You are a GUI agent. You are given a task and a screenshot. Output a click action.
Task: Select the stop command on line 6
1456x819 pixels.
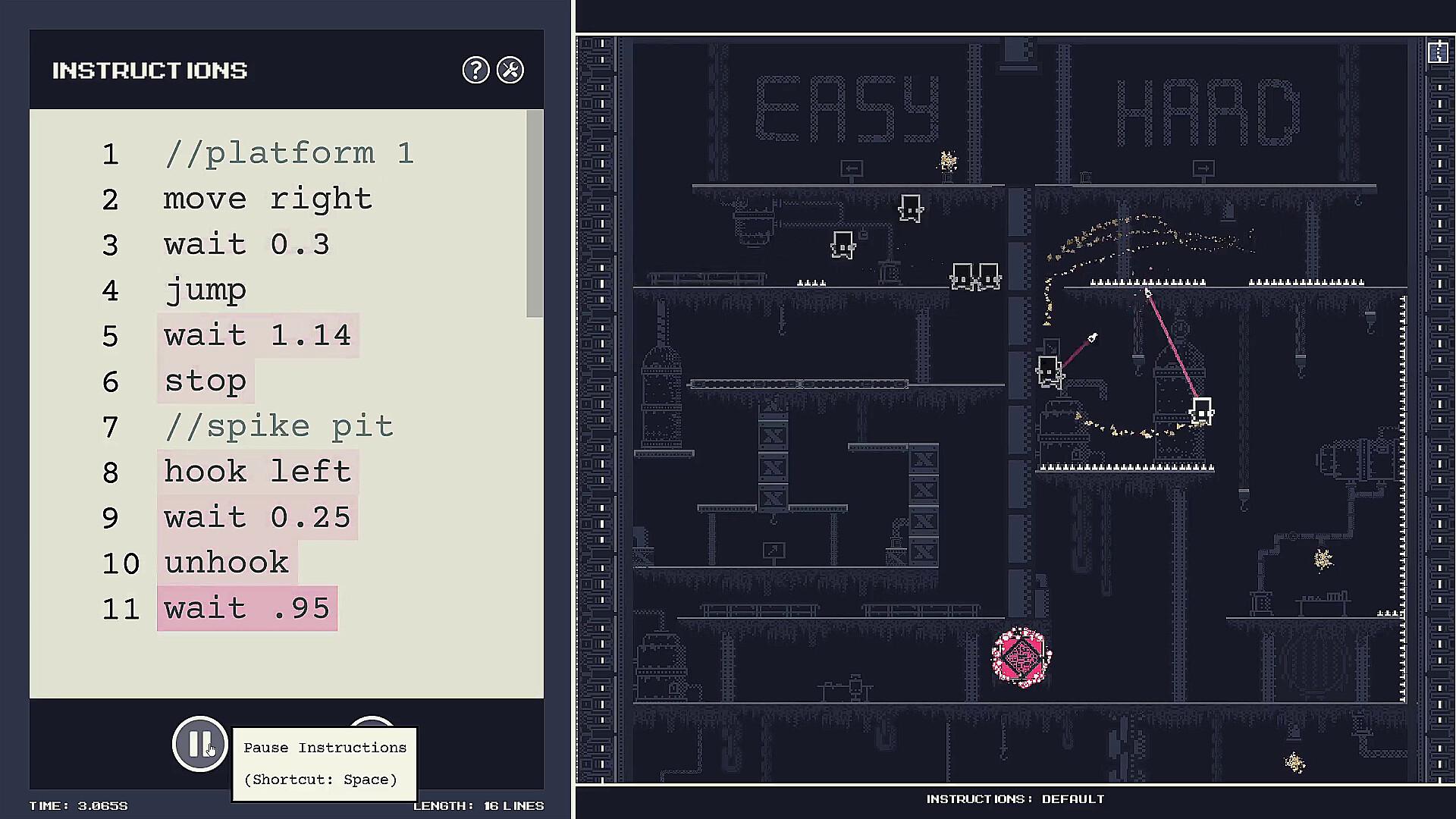coord(205,380)
